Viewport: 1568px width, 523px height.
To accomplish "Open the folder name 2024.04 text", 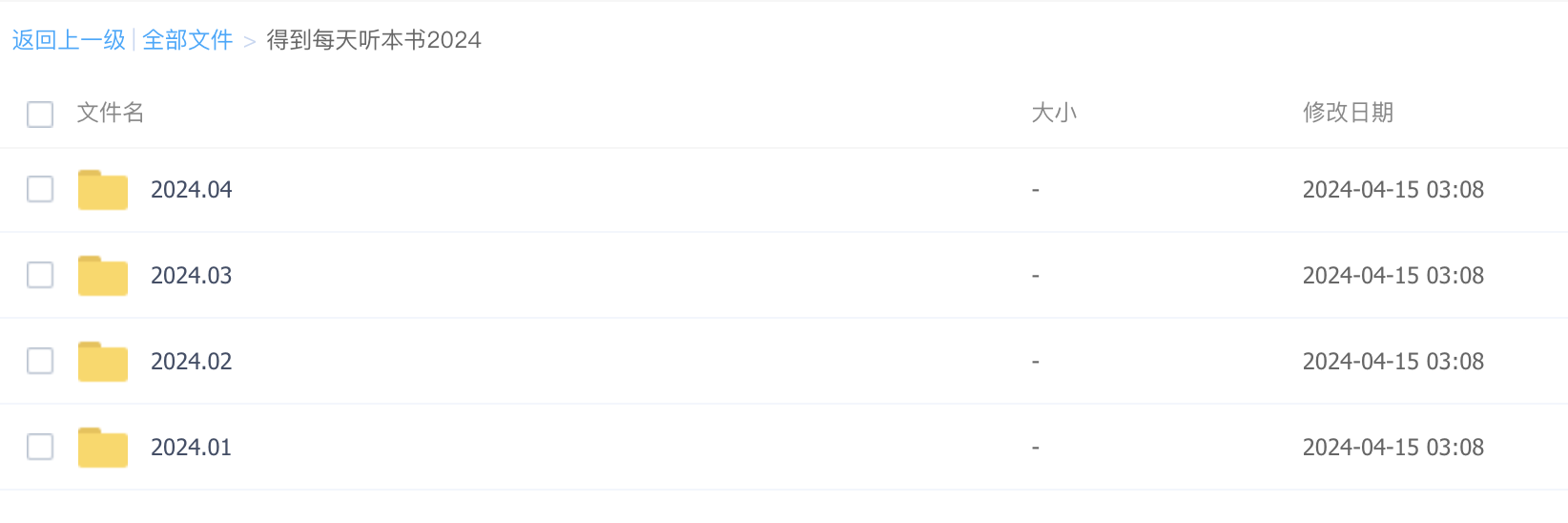I will tap(192, 190).
